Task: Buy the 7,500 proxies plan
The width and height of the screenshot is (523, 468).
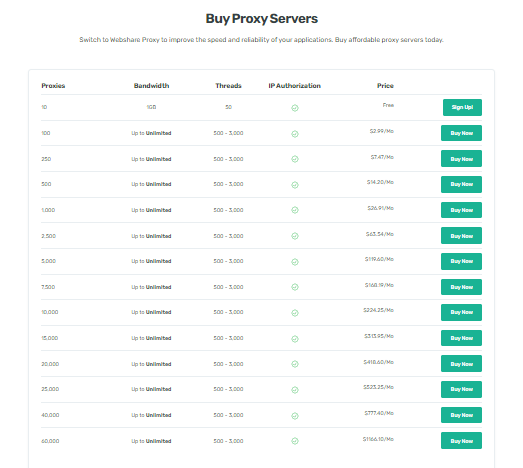Action: pyautogui.click(x=461, y=287)
